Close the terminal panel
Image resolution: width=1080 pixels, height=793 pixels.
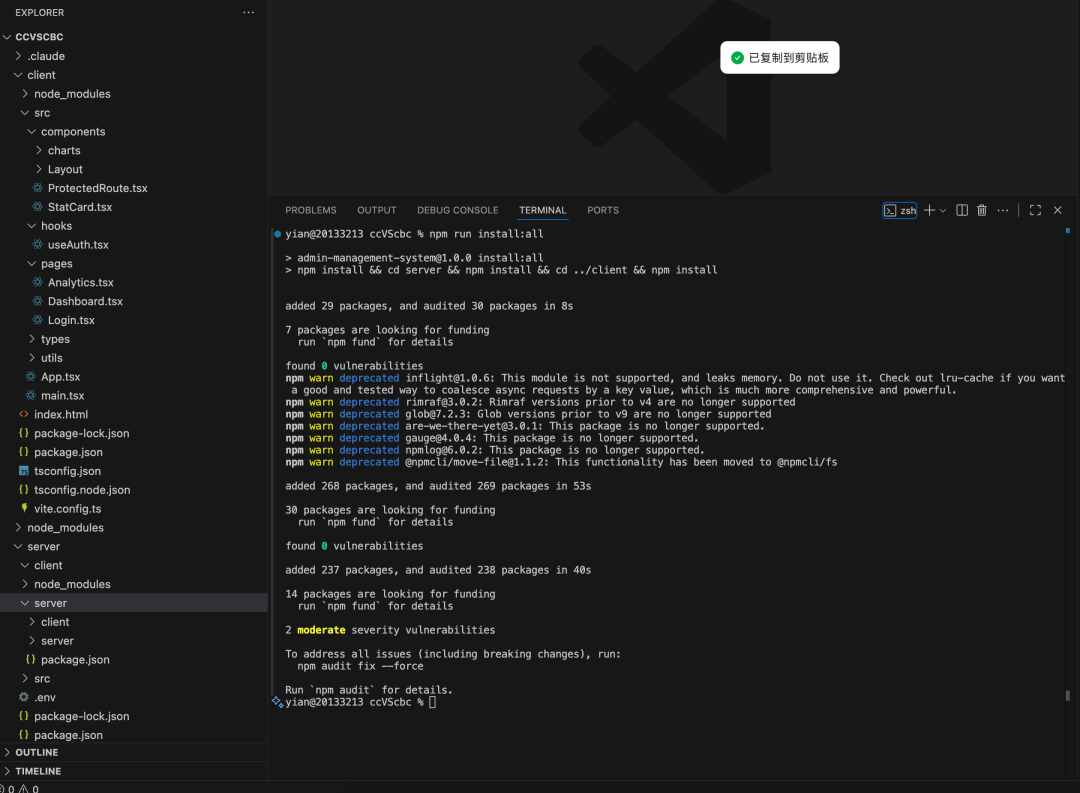pos(1057,210)
